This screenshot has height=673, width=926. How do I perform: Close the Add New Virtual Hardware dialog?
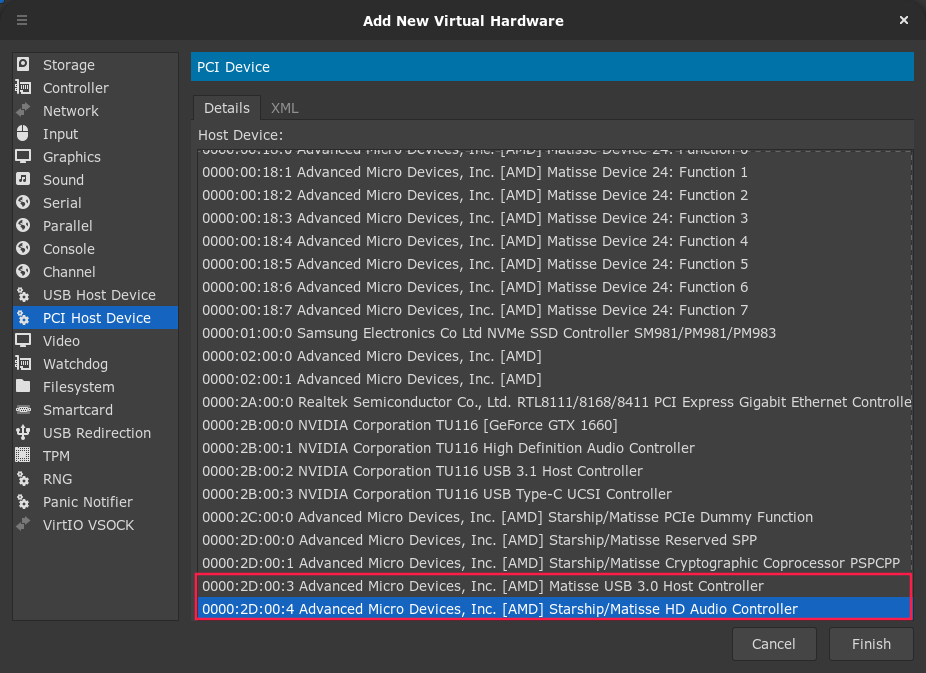pos(904,21)
